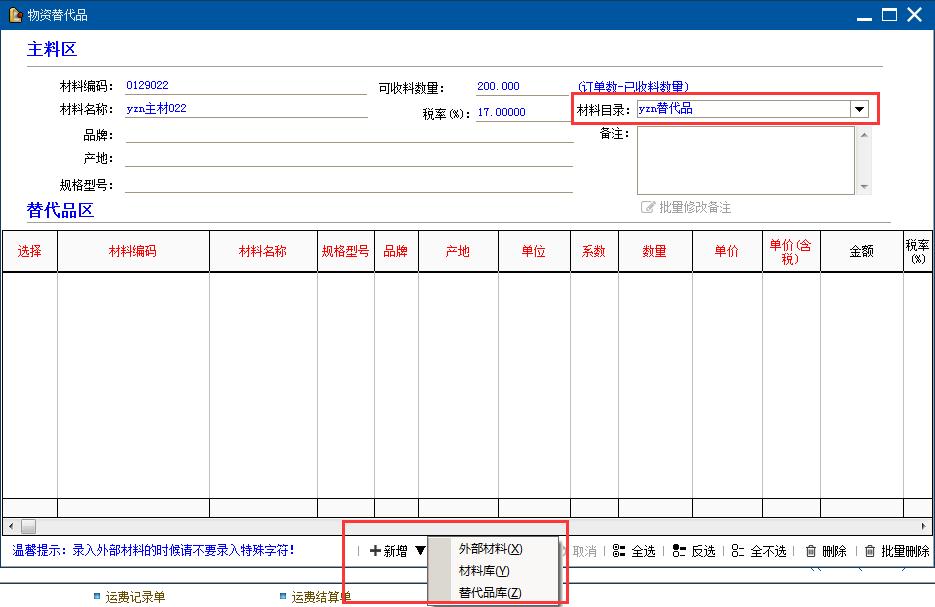Viewport: 935px width, 607px height.
Task: Click the 全选 select-all icon button
Action: (619, 551)
